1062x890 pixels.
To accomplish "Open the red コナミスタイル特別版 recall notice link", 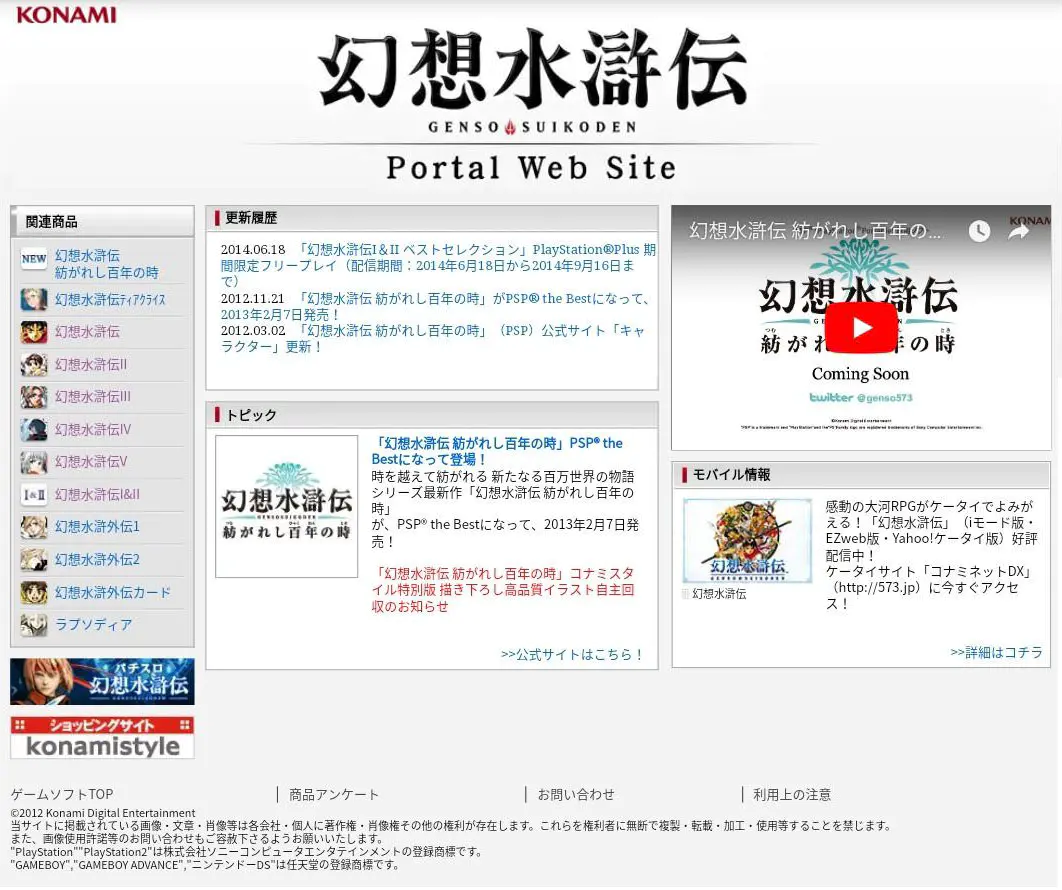I will pyautogui.click(x=503, y=590).
